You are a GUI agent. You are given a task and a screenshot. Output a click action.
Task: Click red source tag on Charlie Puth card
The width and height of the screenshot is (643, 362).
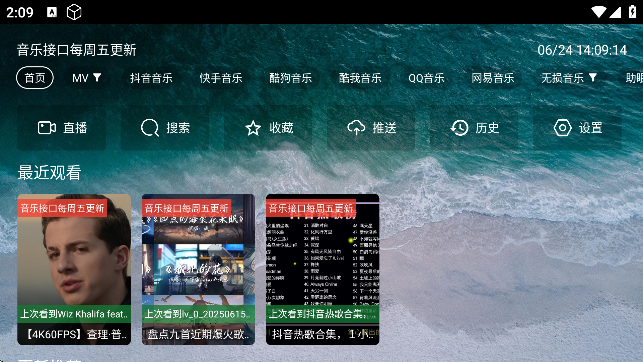click(x=62, y=208)
